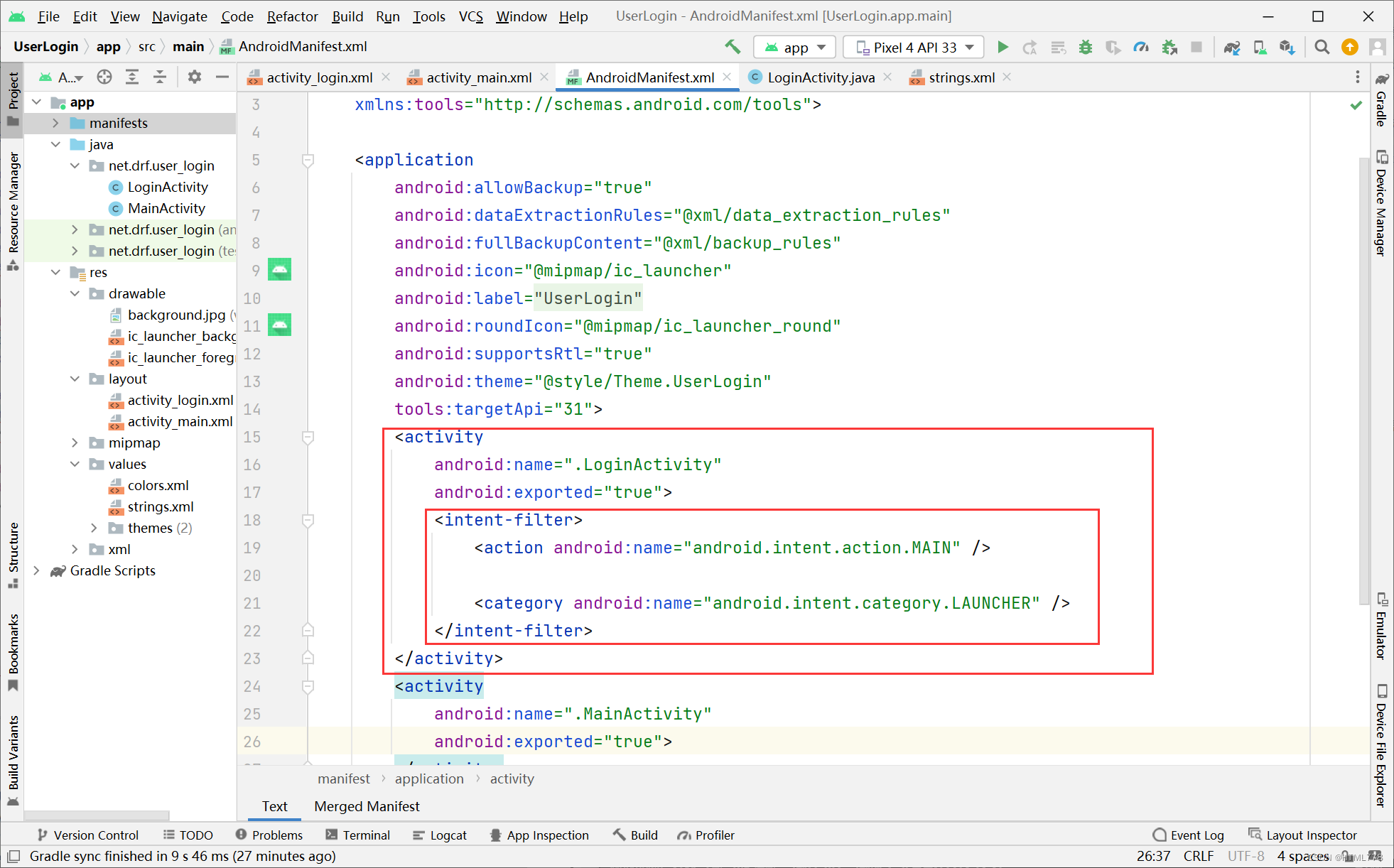Open Device Manager from toolbar icon
Viewport: 1394px width, 868px height.
(x=1260, y=47)
